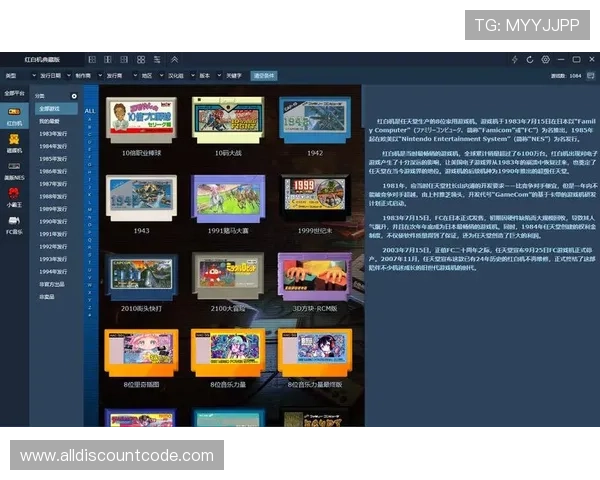Select the second grid layout view icon

point(108,59)
